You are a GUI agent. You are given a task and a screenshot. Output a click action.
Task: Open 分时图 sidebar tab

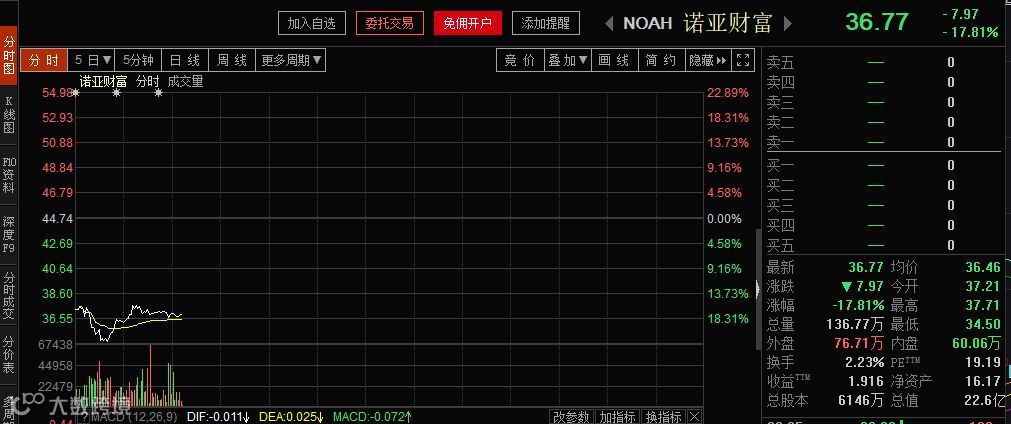pyautogui.click(x=9, y=55)
